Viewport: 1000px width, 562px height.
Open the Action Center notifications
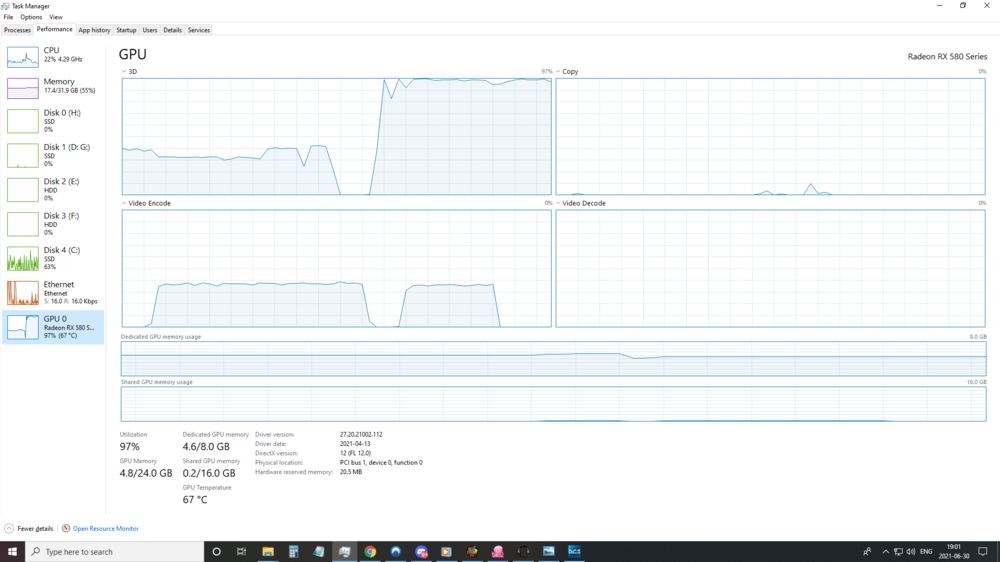point(983,551)
